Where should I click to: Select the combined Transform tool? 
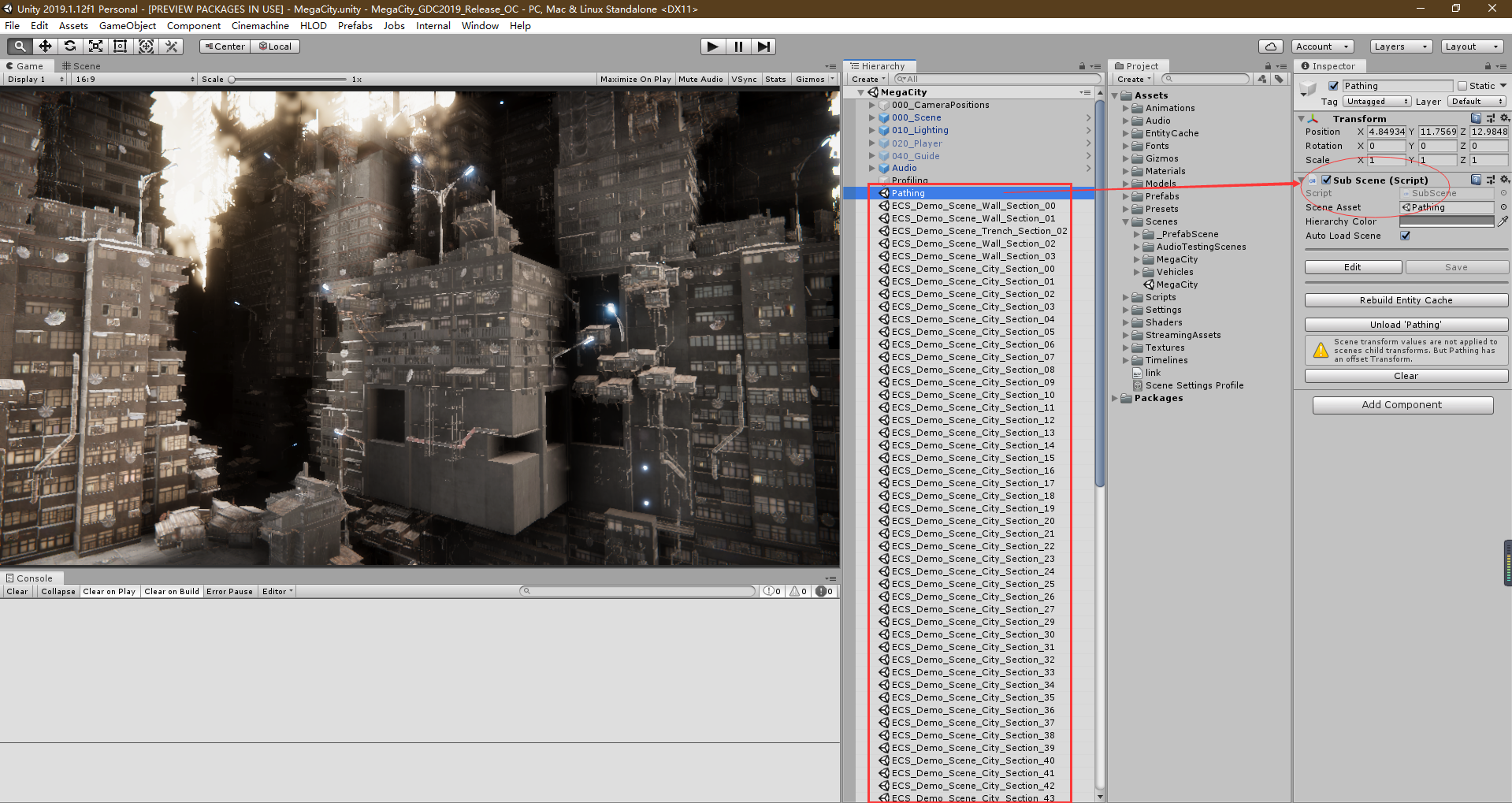coord(146,46)
